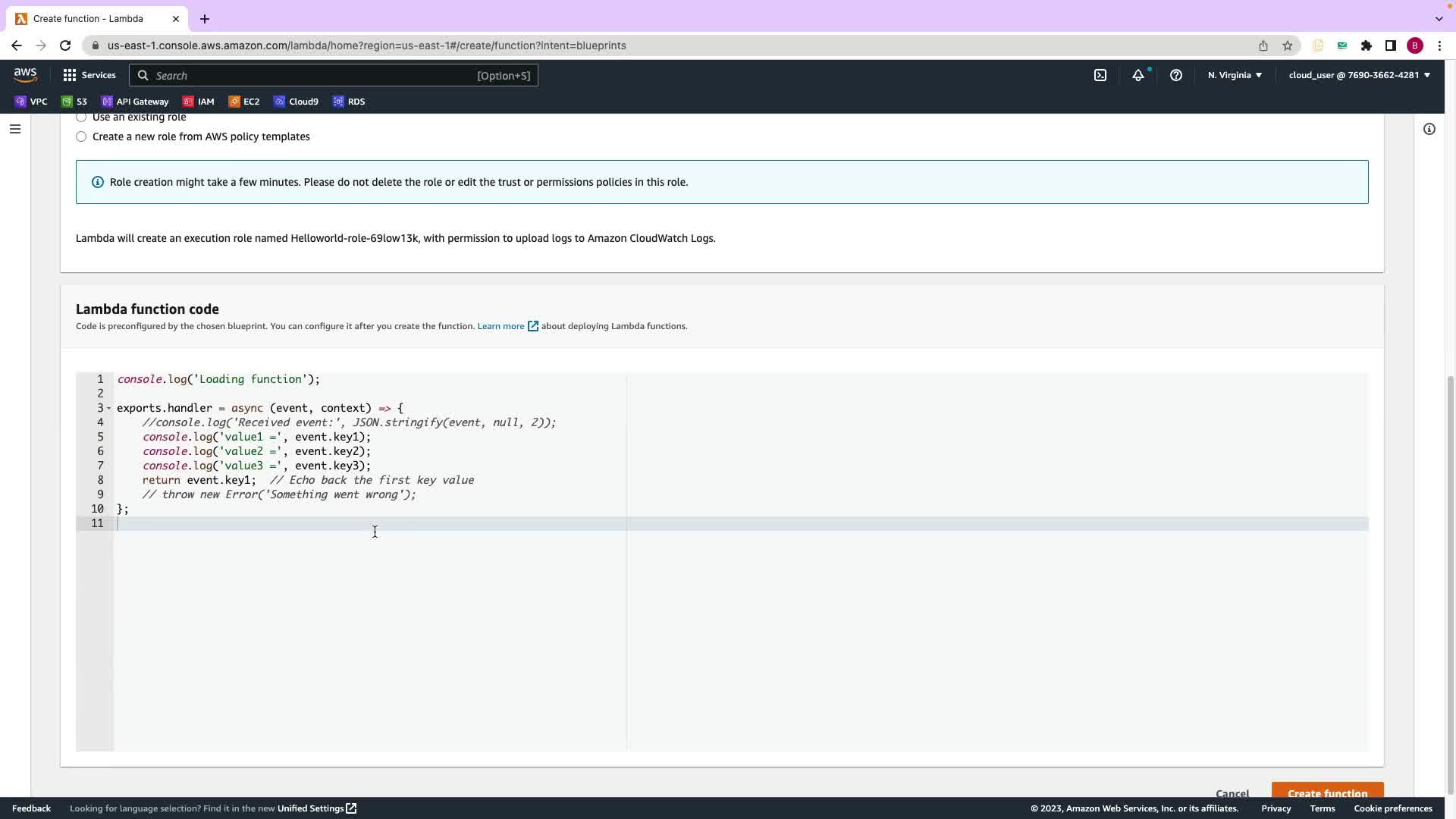Open the Learn more link

point(501,326)
